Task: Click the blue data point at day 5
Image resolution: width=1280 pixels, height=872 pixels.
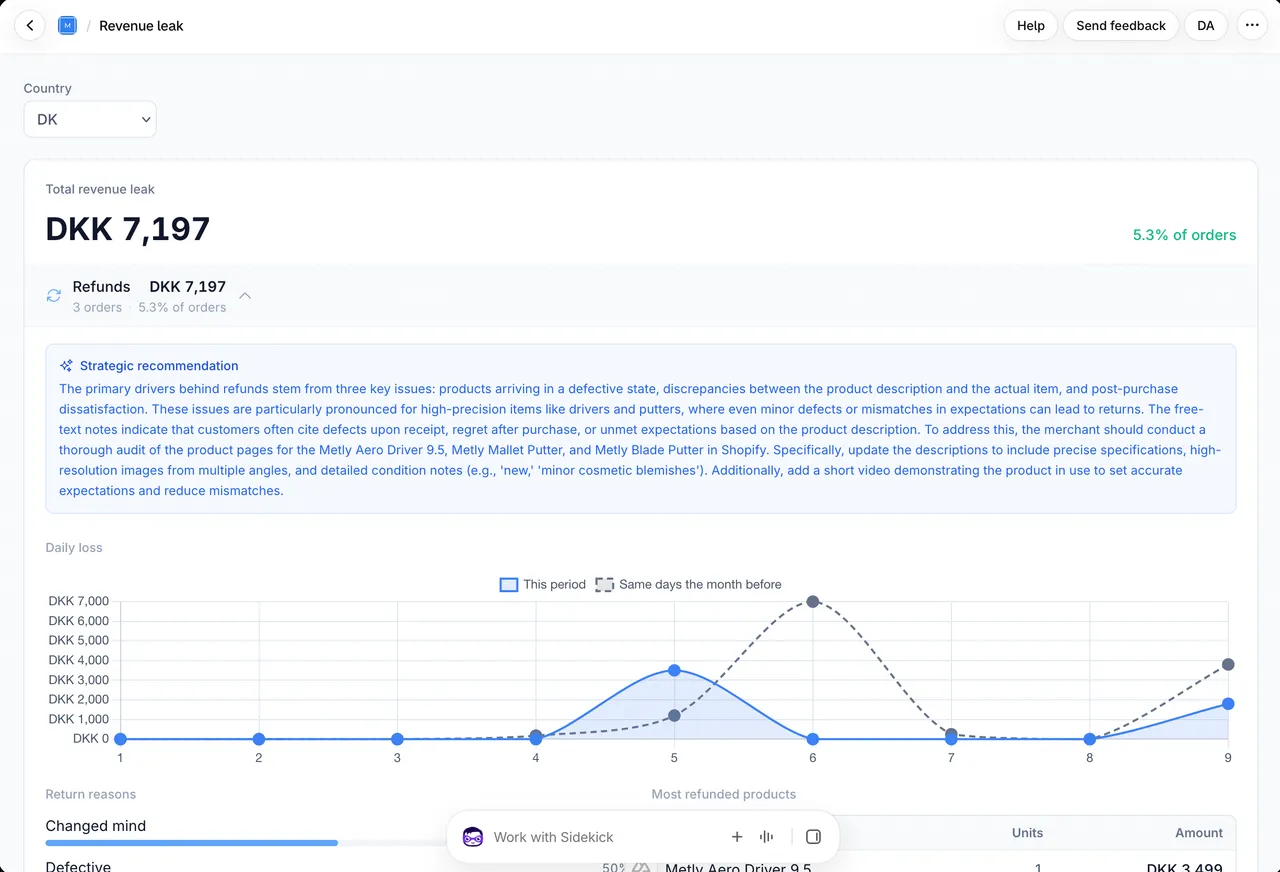Action: 674,670
